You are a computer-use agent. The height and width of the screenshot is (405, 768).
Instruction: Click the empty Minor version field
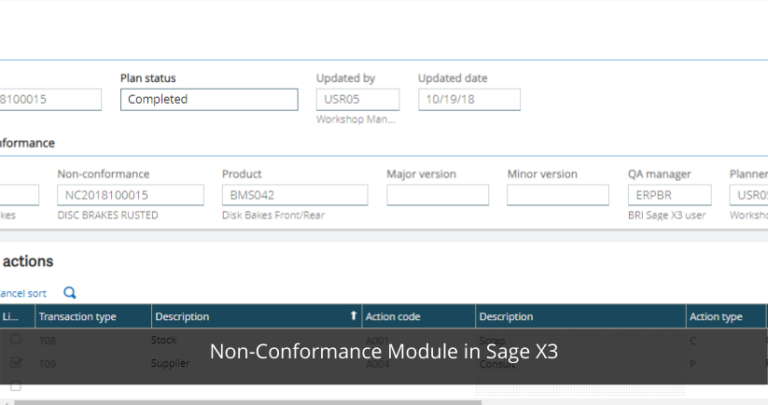coord(558,195)
